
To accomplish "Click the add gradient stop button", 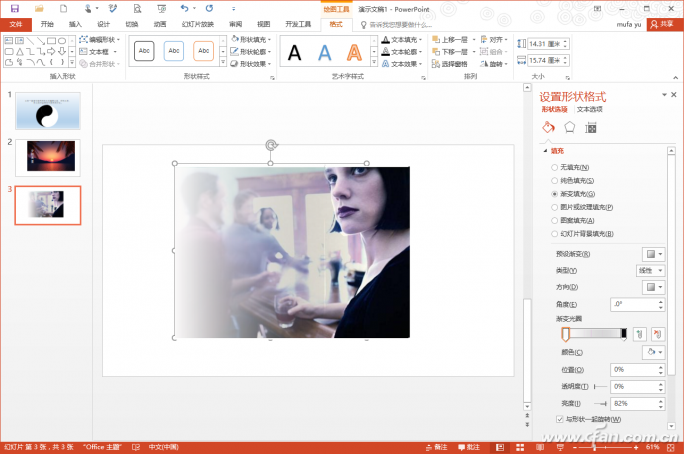I will tap(640, 333).
